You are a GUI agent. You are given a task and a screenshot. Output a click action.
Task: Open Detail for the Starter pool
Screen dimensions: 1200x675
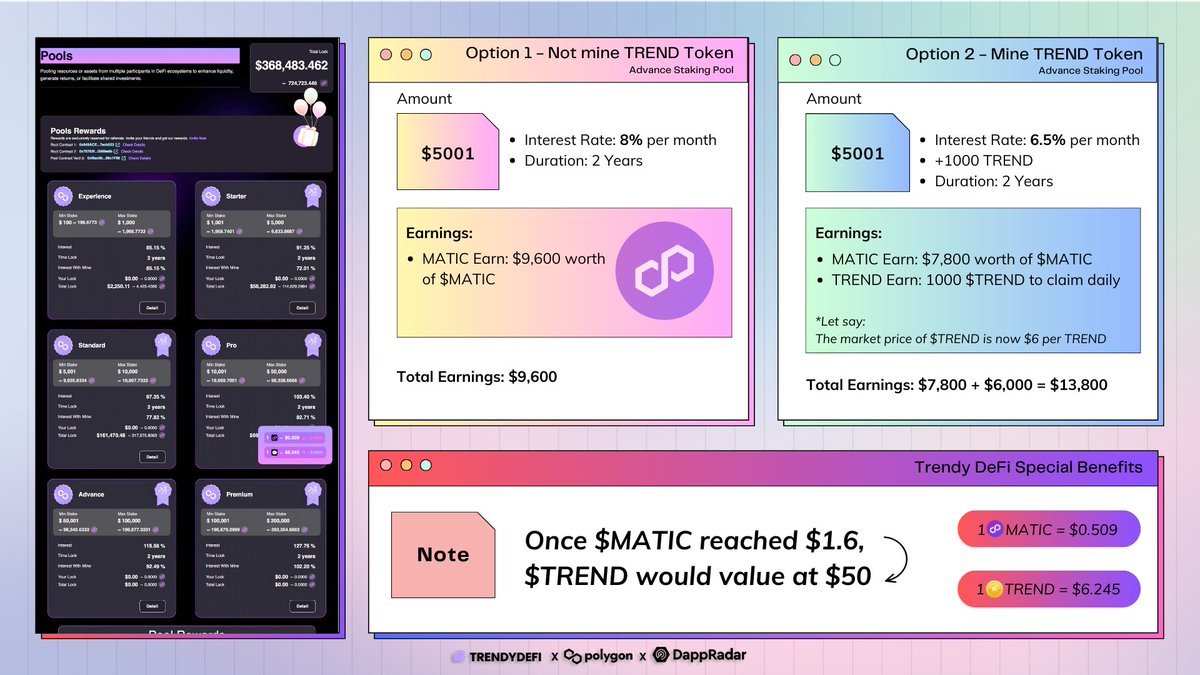[x=302, y=307]
